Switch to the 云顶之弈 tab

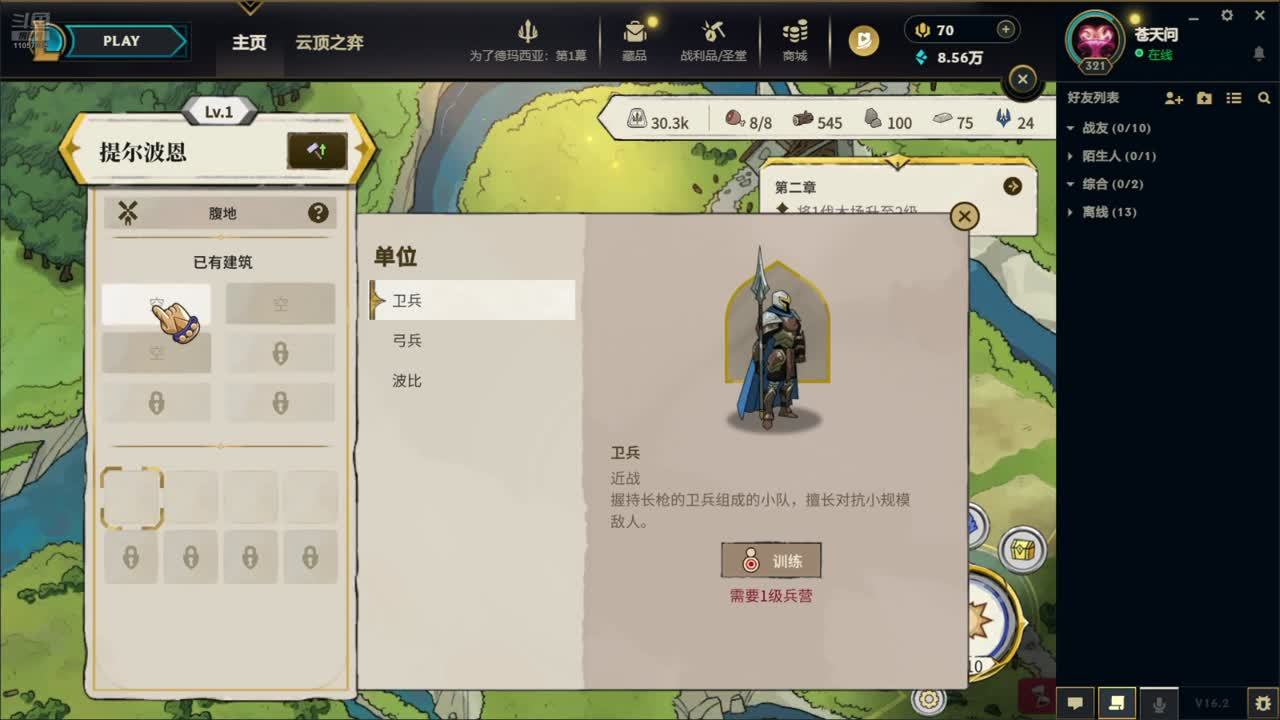329,43
